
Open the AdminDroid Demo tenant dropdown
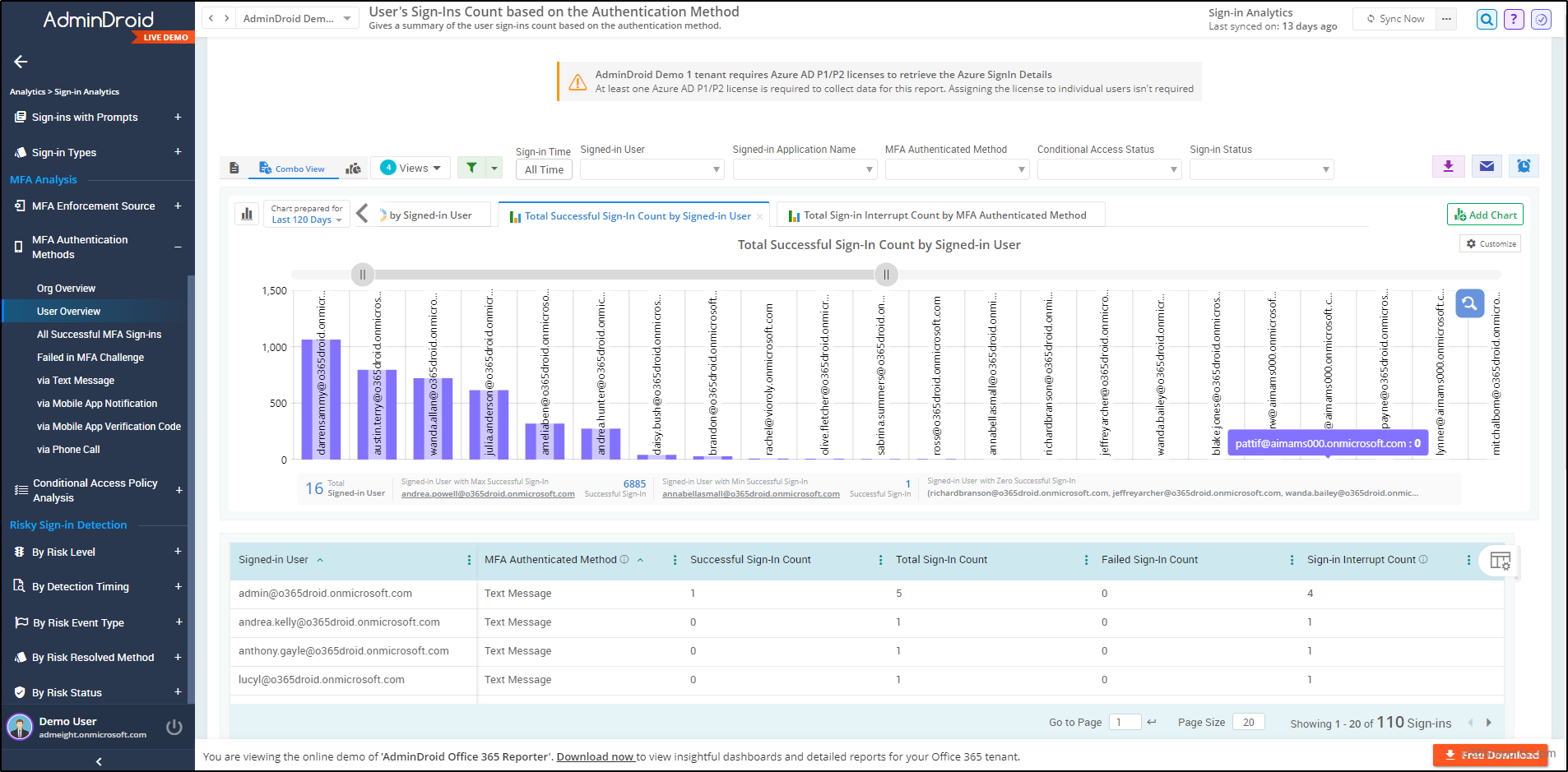(297, 18)
